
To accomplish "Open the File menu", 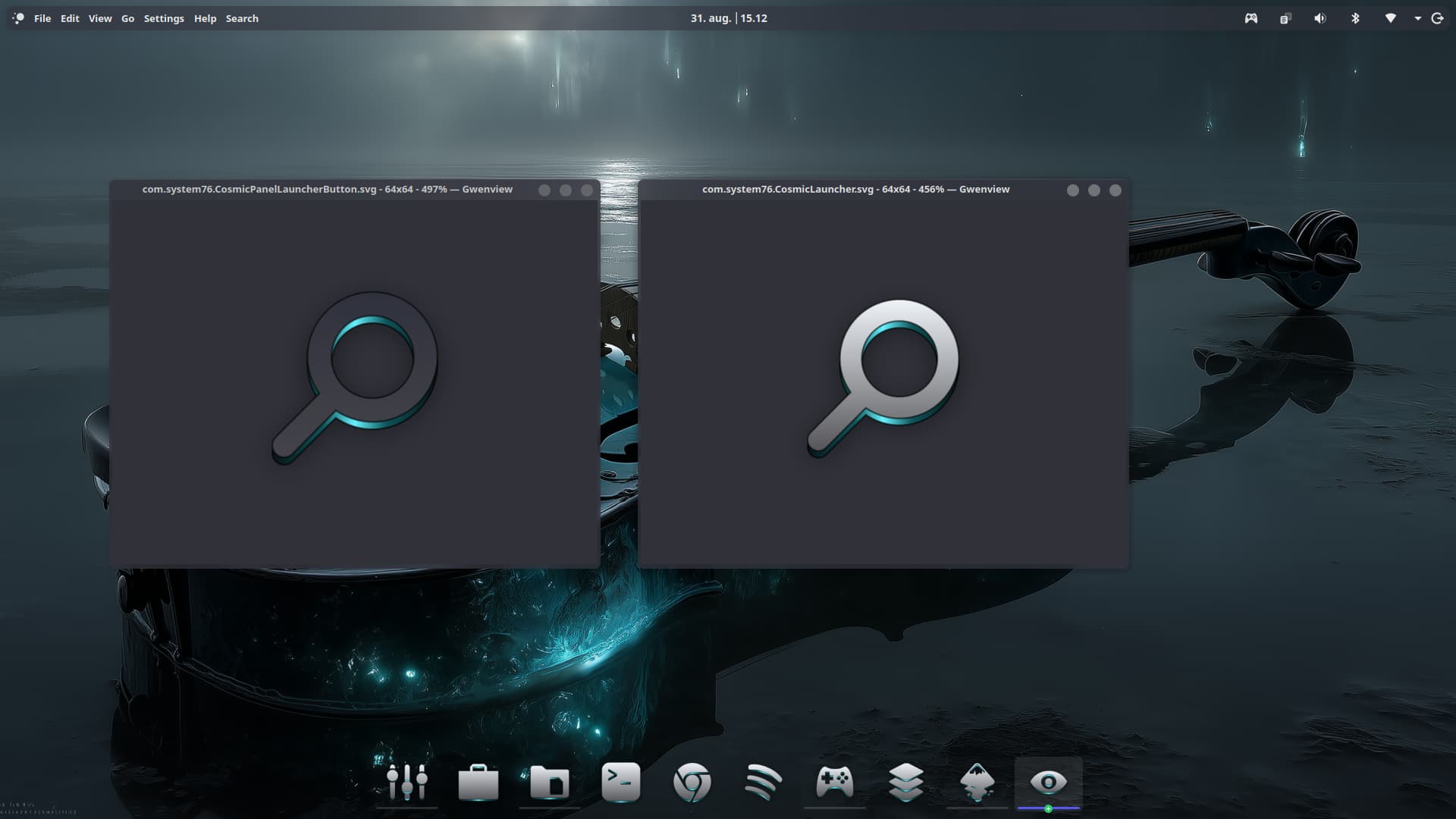I will click(x=42, y=18).
